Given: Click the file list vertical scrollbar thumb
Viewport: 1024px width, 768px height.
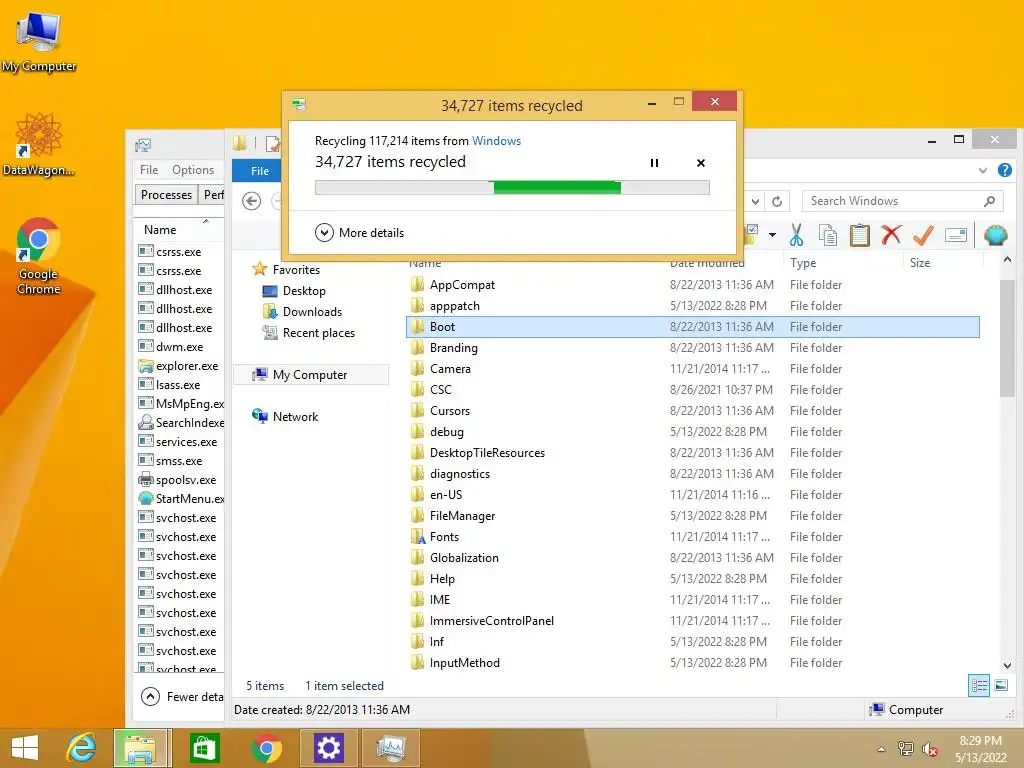Looking at the screenshot, I should tap(1006, 338).
